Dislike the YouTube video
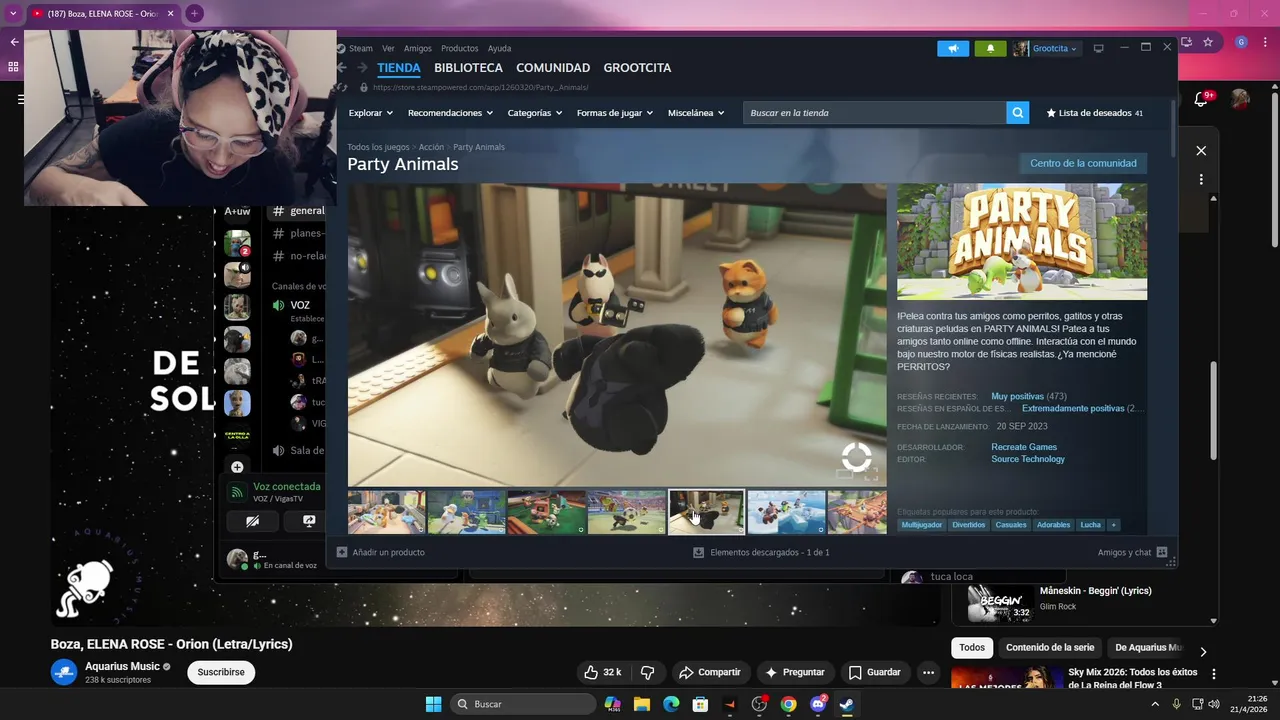This screenshot has width=1280, height=720. [x=647, y=672]
